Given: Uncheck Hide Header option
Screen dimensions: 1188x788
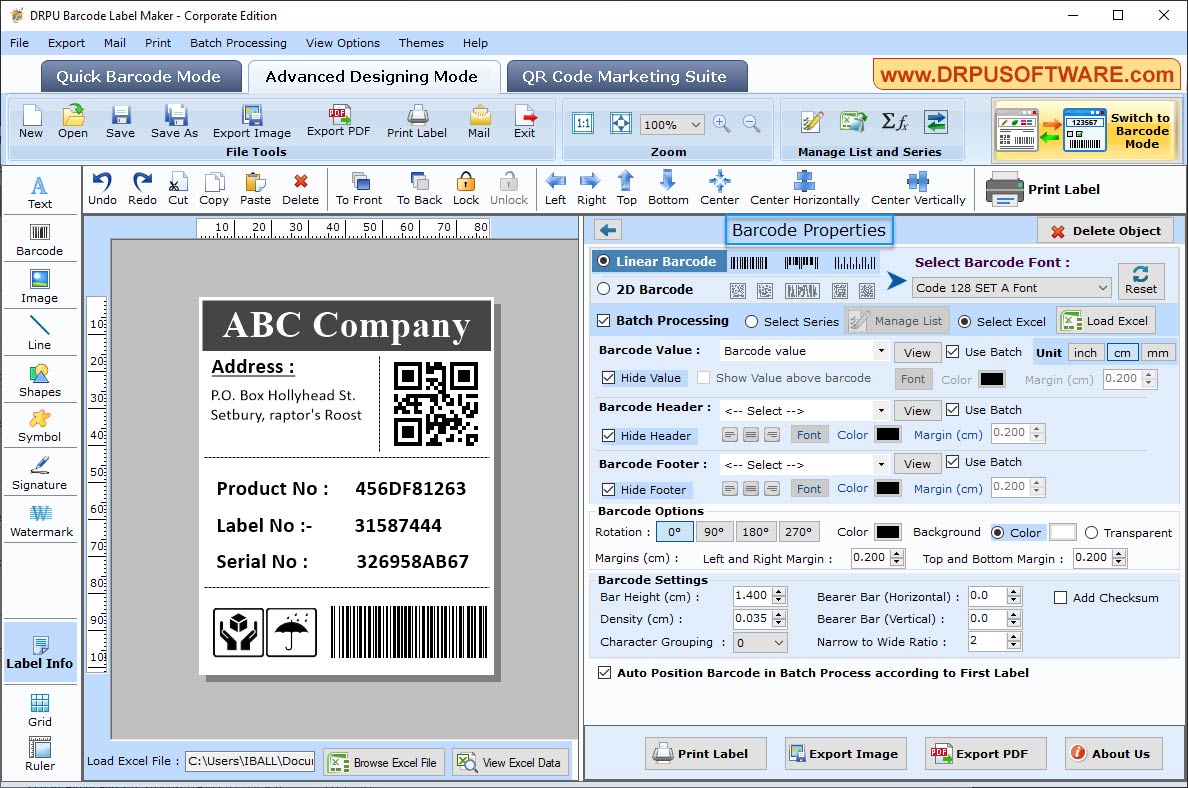Looking at the screenshot, I should (611, 436).
